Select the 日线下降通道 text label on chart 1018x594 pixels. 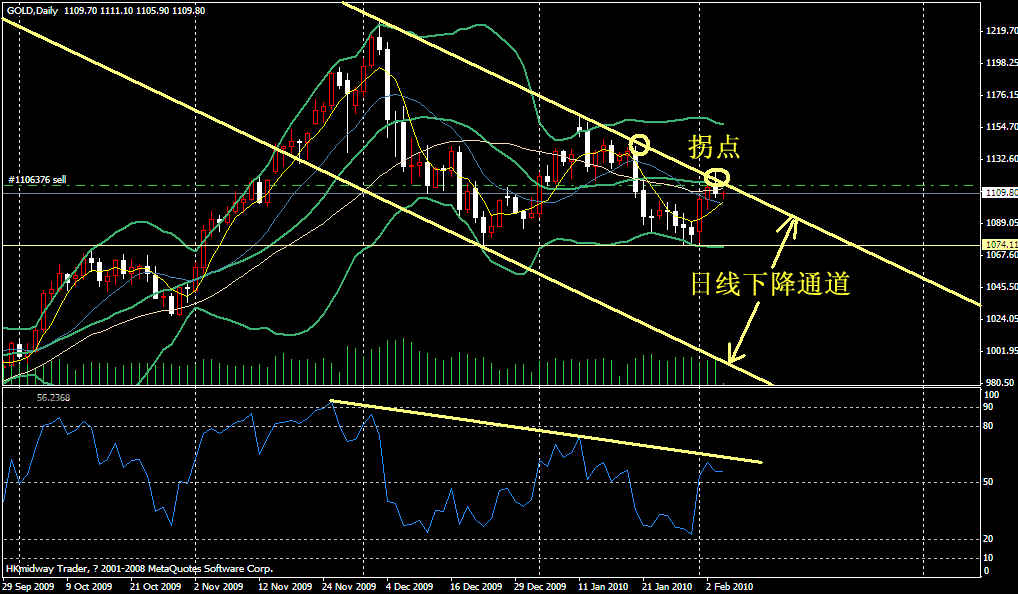771,284
